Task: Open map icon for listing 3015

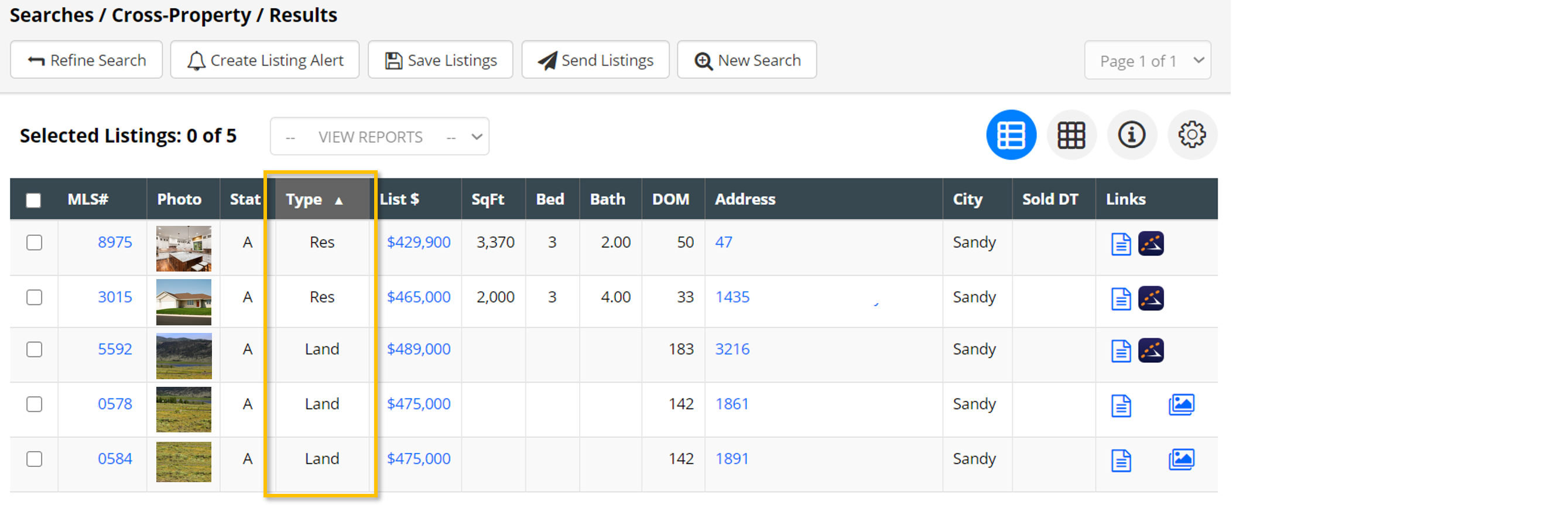Action: click(1151, 298)
